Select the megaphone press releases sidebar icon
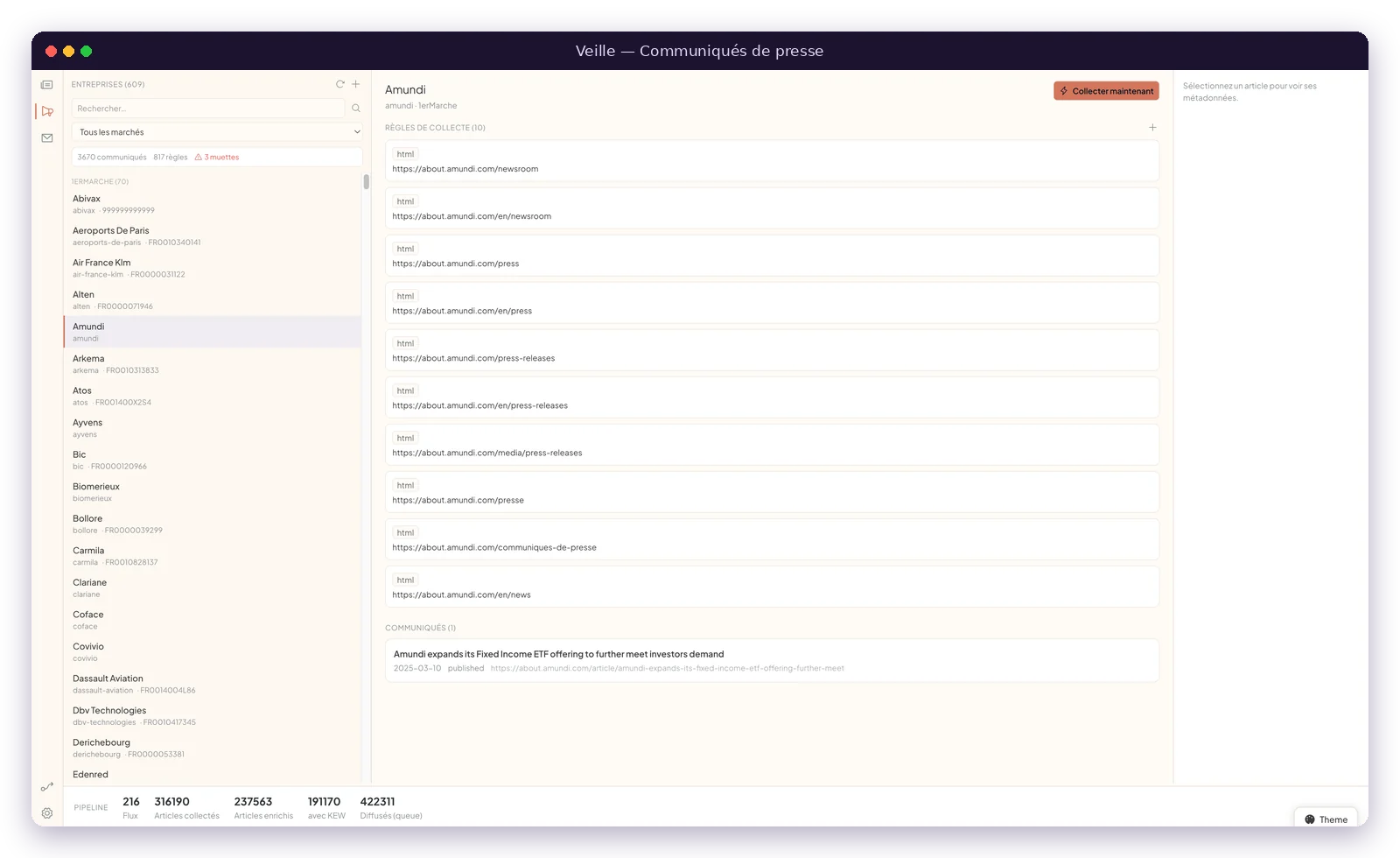Screen dimensions: 1400x858 point(47,111)
